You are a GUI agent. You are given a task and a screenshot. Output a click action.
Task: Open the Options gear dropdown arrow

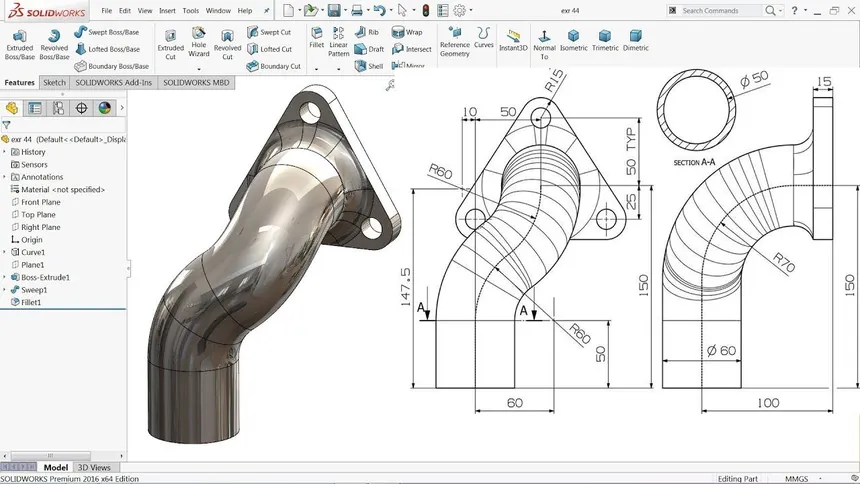click(x=471, y=10)
